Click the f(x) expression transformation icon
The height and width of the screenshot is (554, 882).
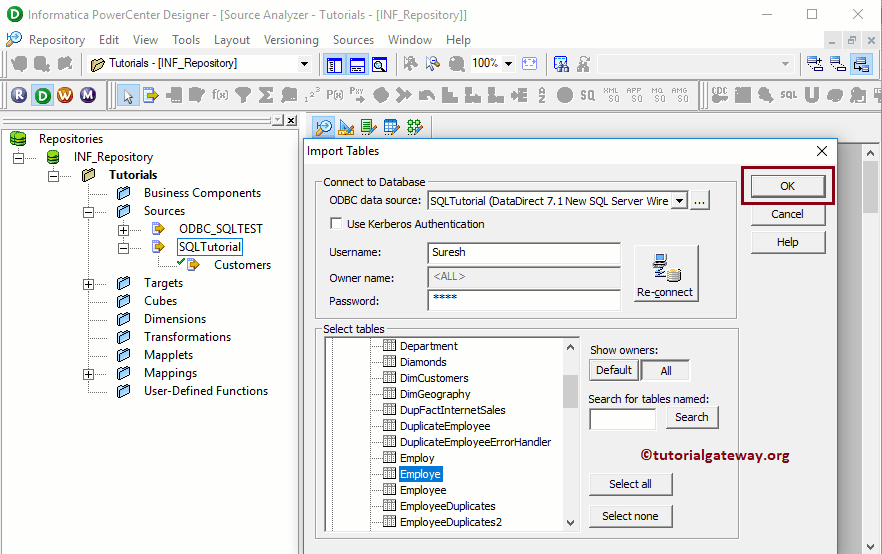pos(220,96)
